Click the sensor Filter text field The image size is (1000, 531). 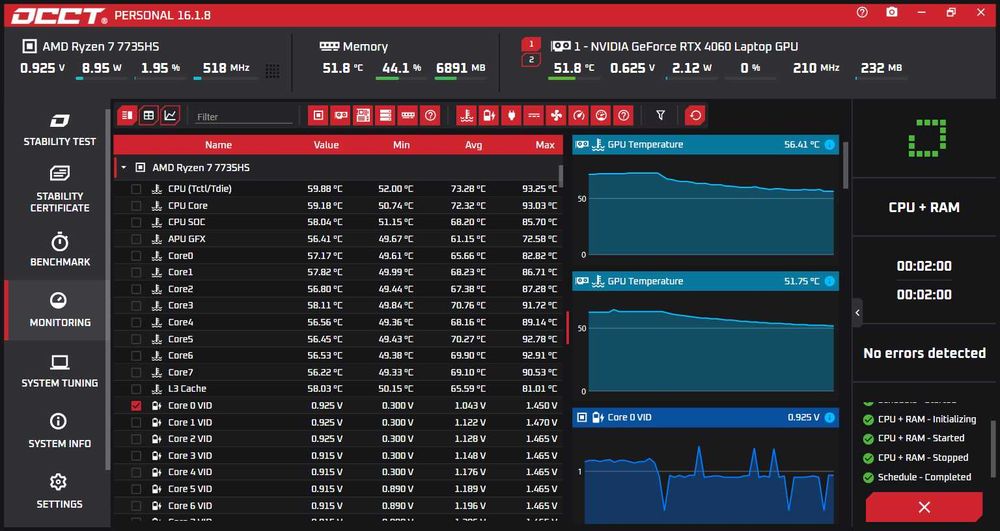click(243, 117)
